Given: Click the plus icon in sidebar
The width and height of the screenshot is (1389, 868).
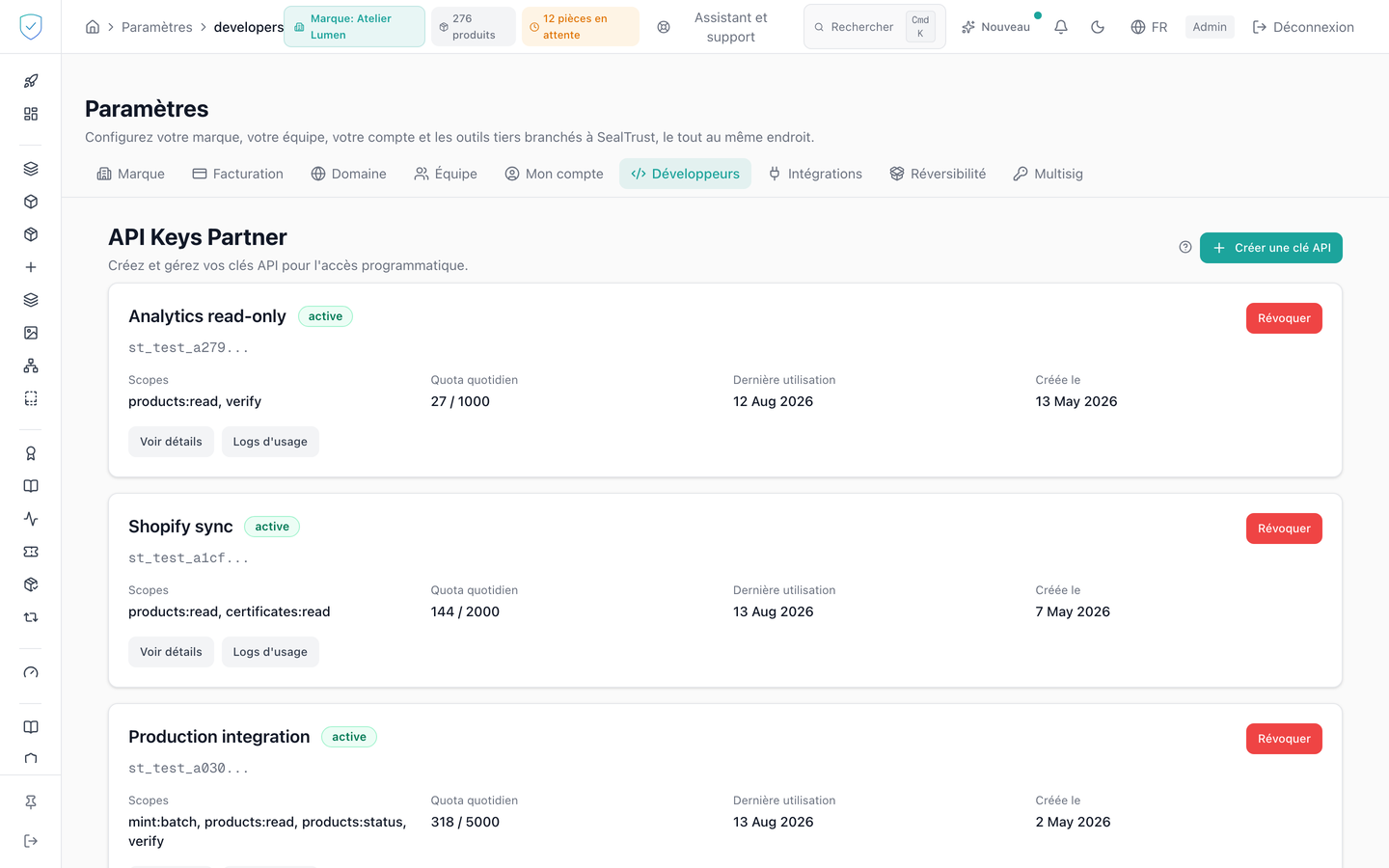Looking at the screenshot, I should 31,267.
